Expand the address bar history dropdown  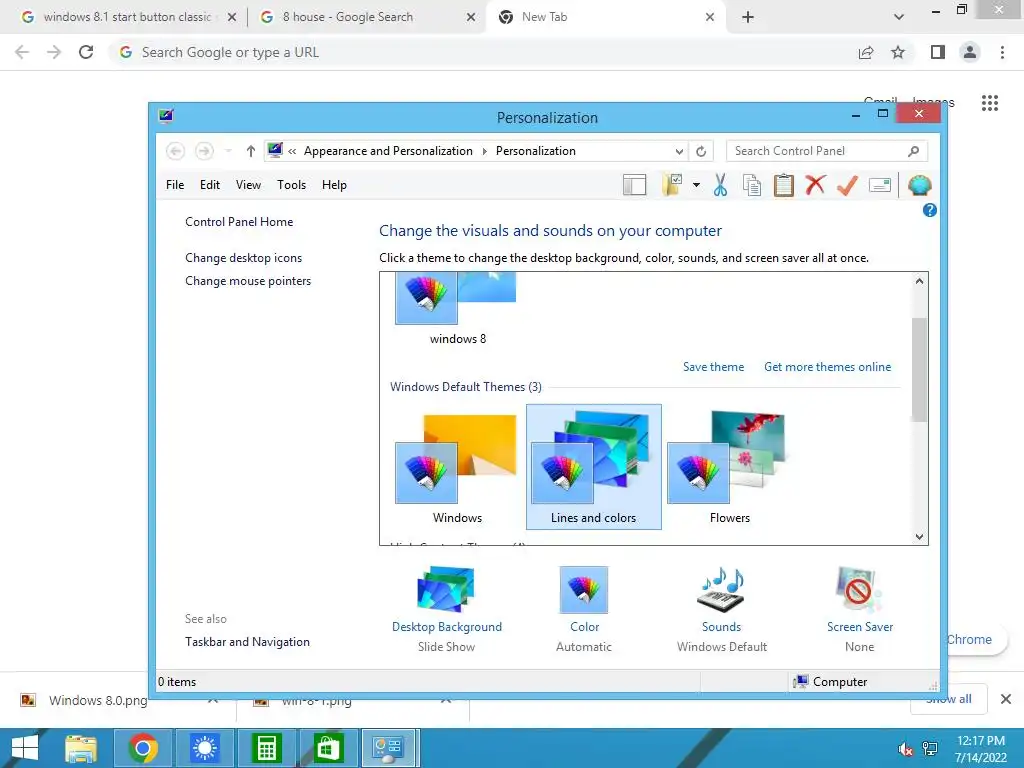pyautogui.click(x=679, y=152)
